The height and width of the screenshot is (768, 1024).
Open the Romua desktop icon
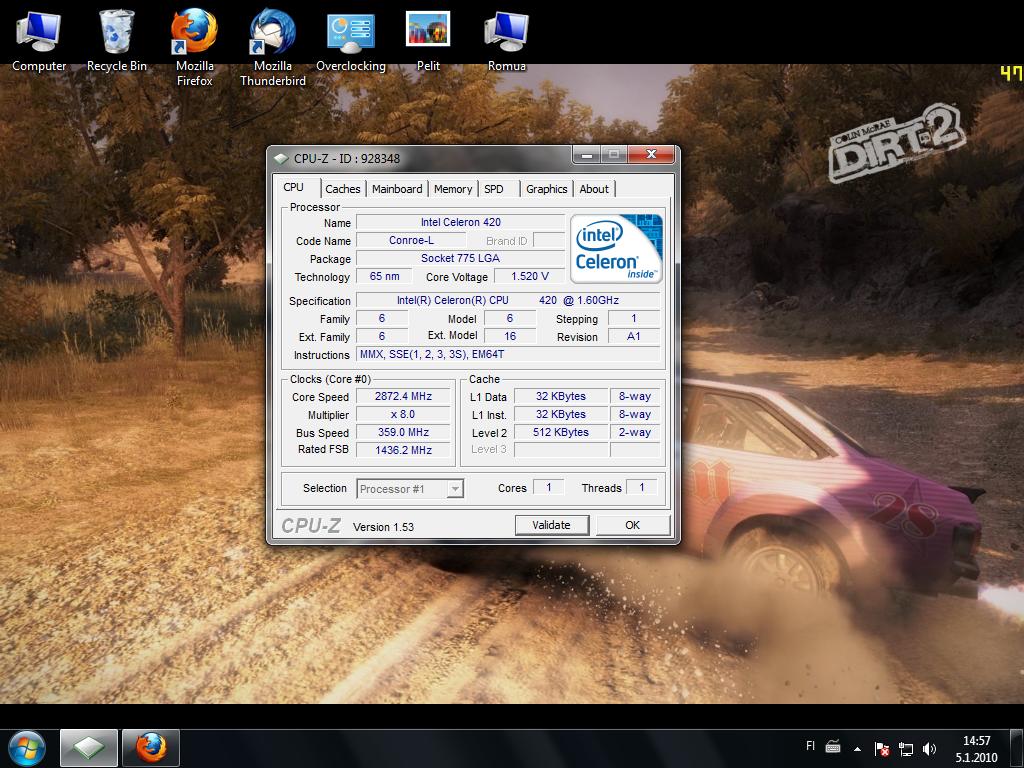point(506,40)
